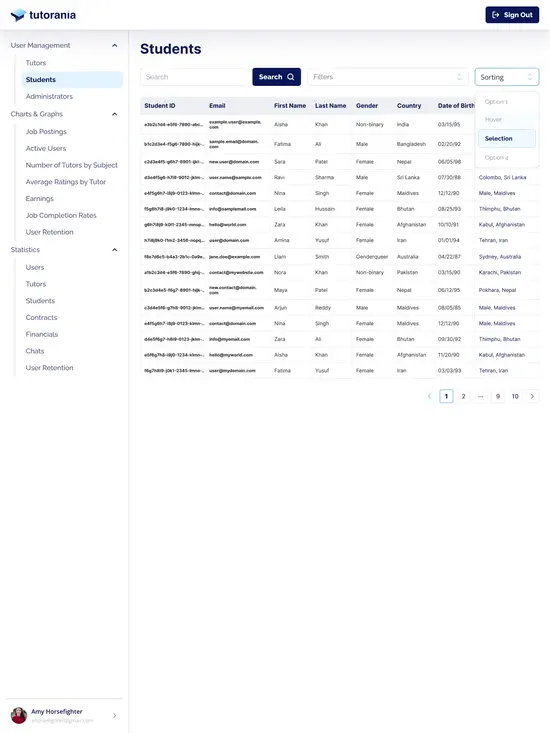Open Earnings chart
Viewport: 550px width, 733px height.
40,199
